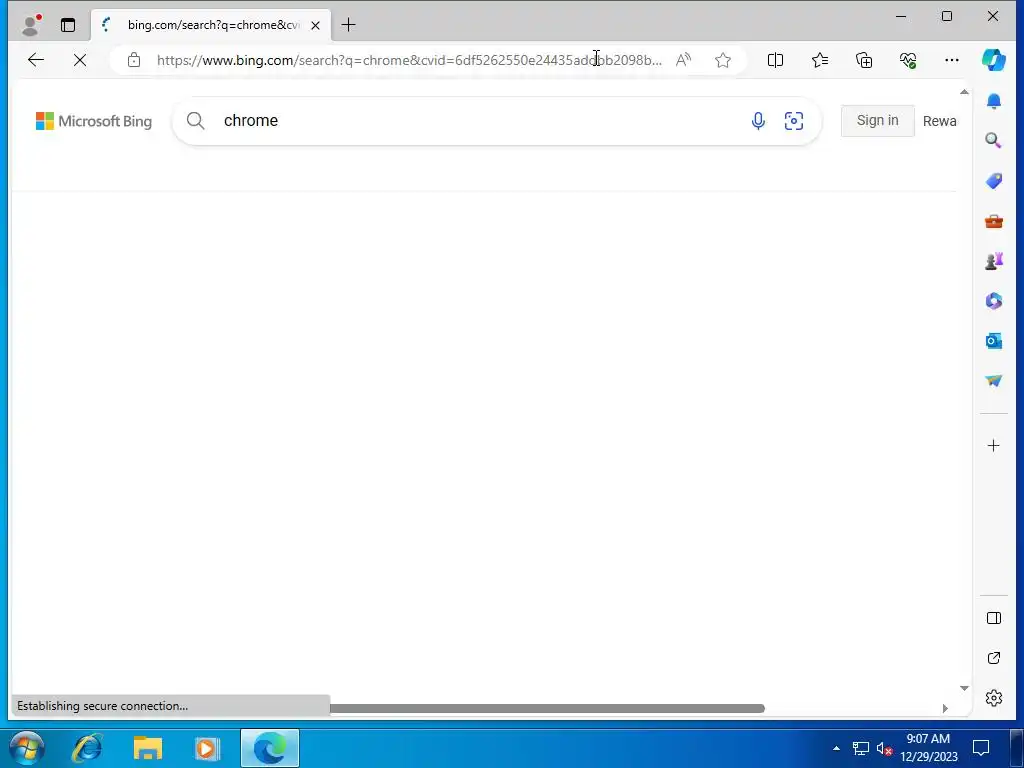Select Microsoft Edge taskbar button
This screenshot has height=768, width=1024.
coord(270,748)
